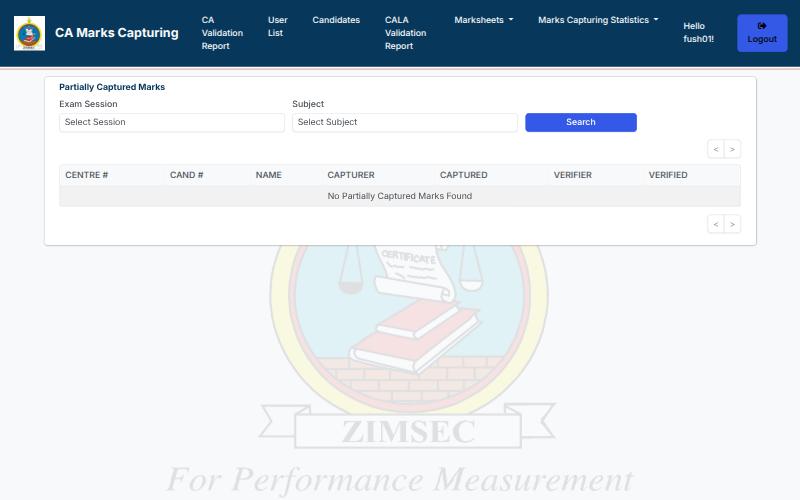Click the previous page arrow below the table
Viewport: 800px width, 500px height.
[x=716, y=224]
